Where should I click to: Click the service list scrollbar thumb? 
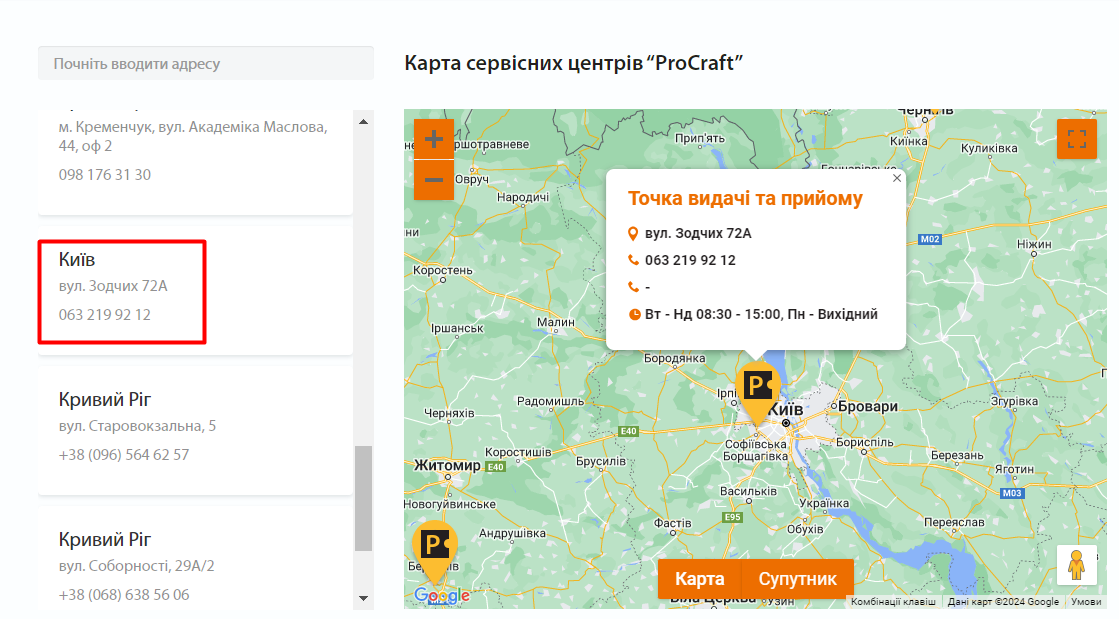click(x=363, y=498)
